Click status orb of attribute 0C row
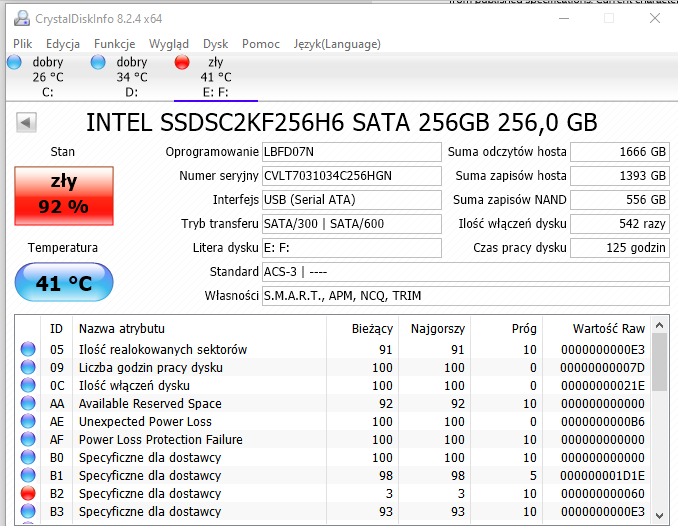 (28, 385)
